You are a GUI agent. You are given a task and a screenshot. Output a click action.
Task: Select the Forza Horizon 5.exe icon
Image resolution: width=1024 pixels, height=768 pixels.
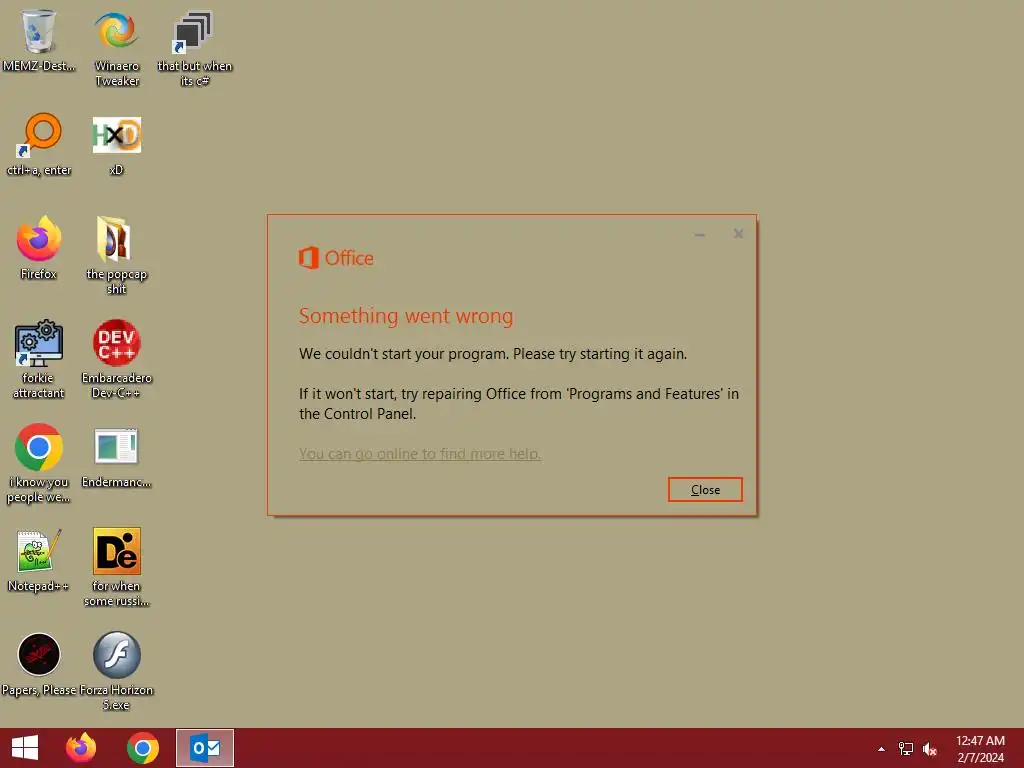tap(116, 671)
